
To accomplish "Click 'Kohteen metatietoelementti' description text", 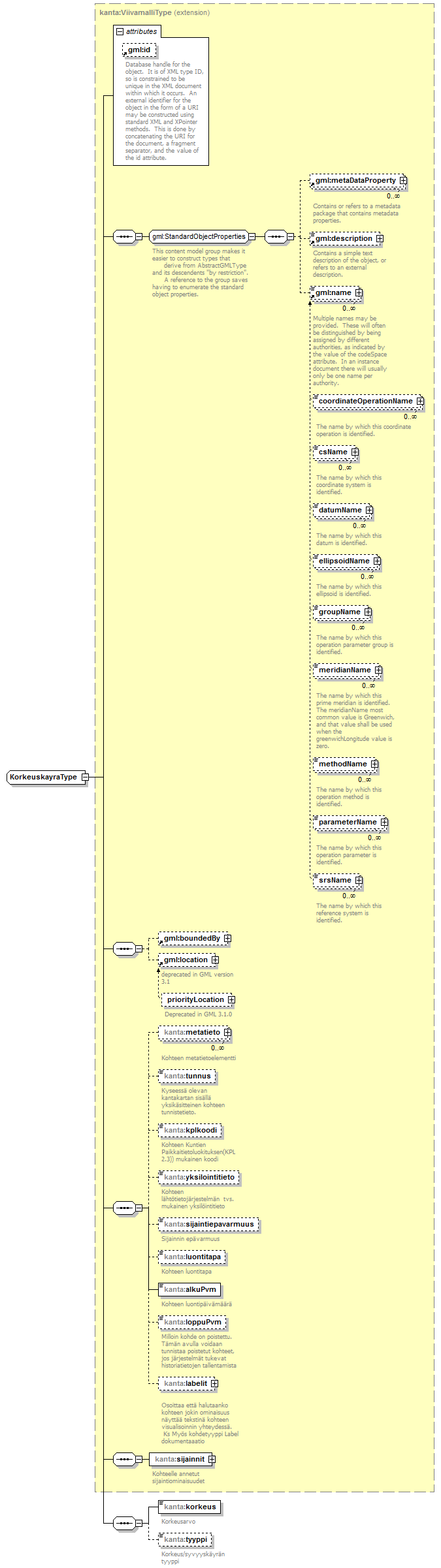I will coord(199,1058).
